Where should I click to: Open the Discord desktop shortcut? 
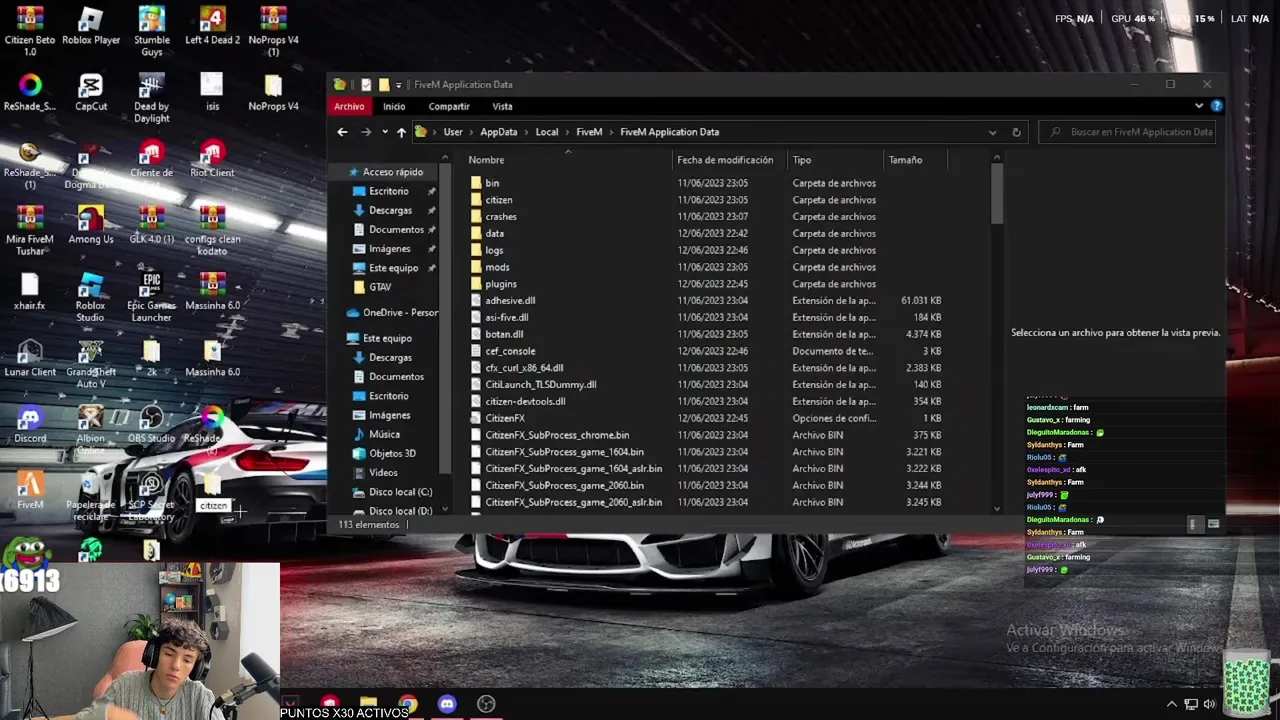tap(30, 425)
